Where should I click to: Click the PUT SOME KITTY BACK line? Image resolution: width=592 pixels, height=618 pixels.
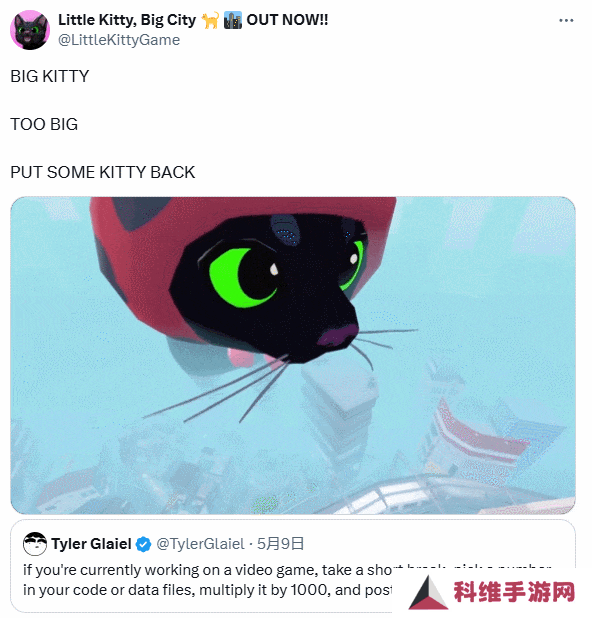[x=102, y=173]
